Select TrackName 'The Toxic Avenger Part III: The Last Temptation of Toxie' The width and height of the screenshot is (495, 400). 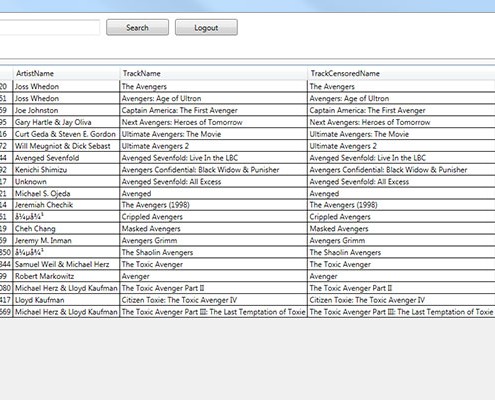(213, 312)
